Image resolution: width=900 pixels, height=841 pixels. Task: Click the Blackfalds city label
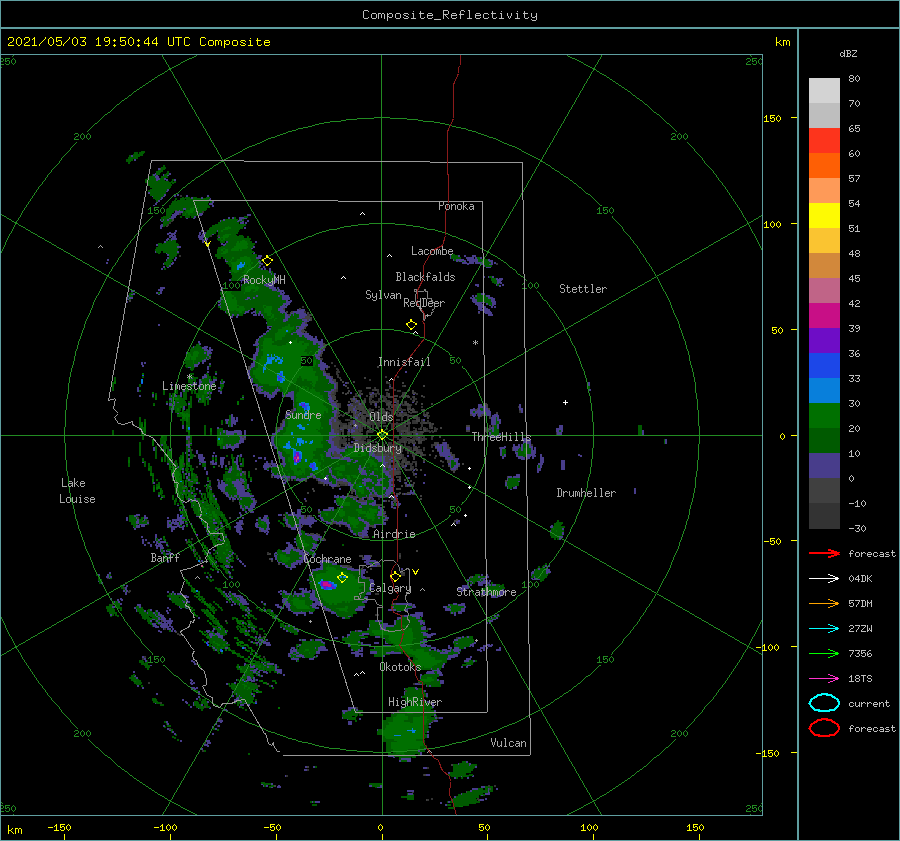pyautogui.click(x=425, y=277)
